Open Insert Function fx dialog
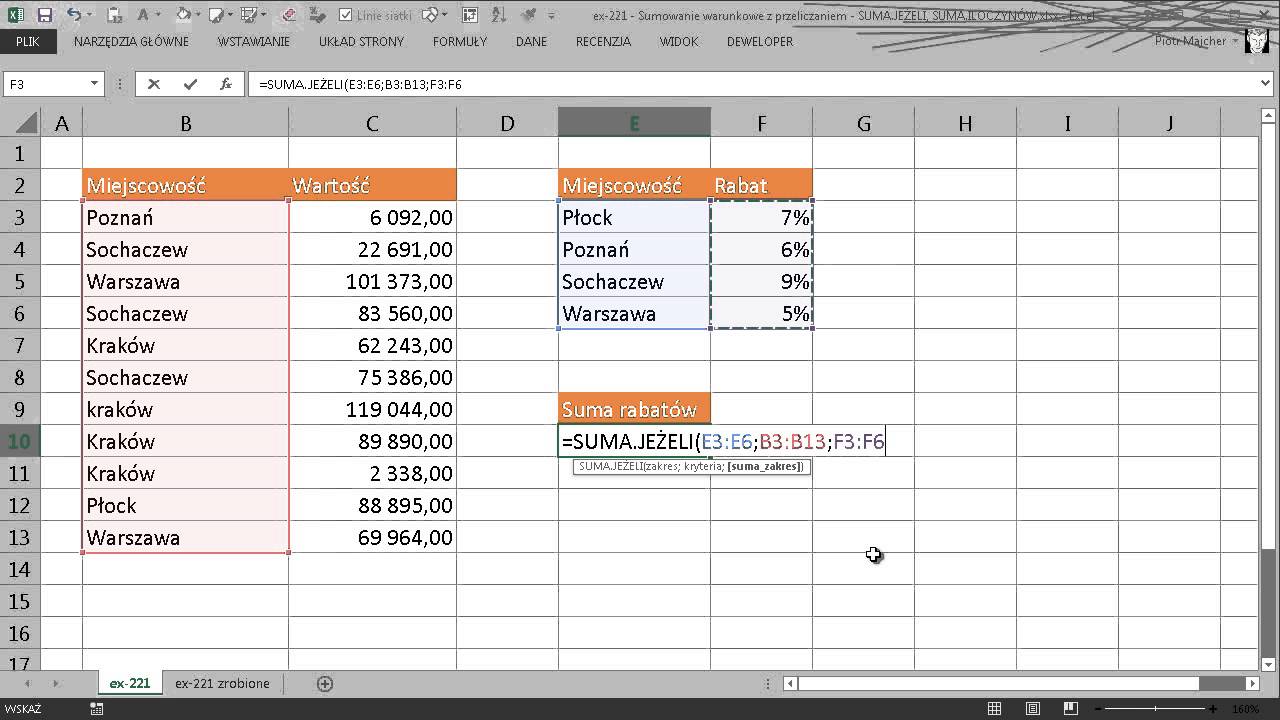The width and height of the screenshot is (1280, 720). pyautogui.click(x=226, y=84)
